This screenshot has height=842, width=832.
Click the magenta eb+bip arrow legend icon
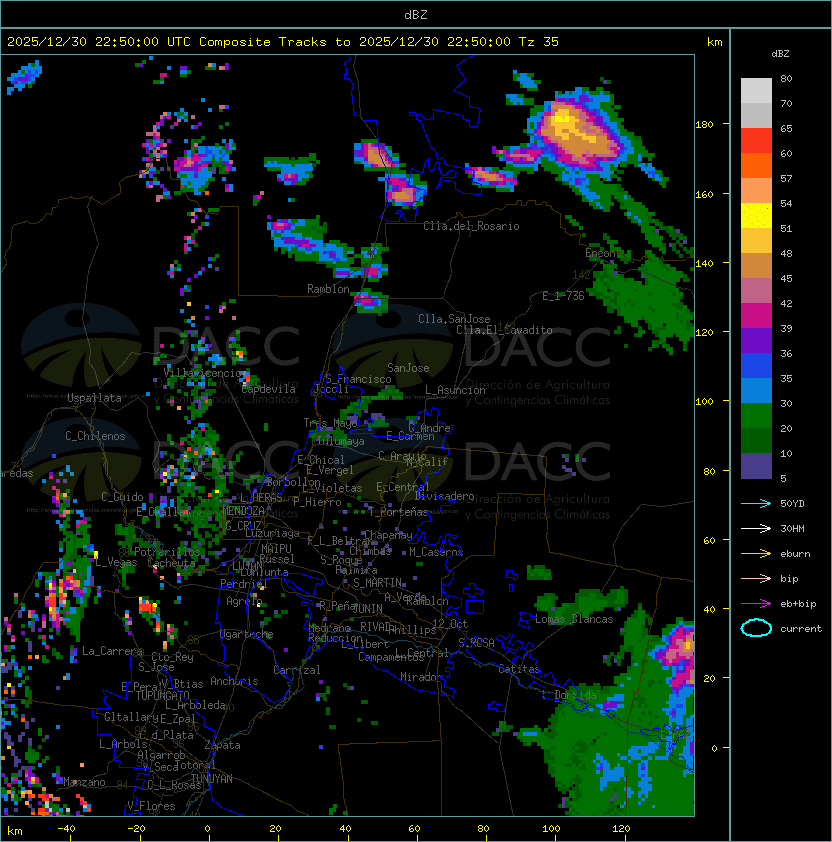coord(756,604)
